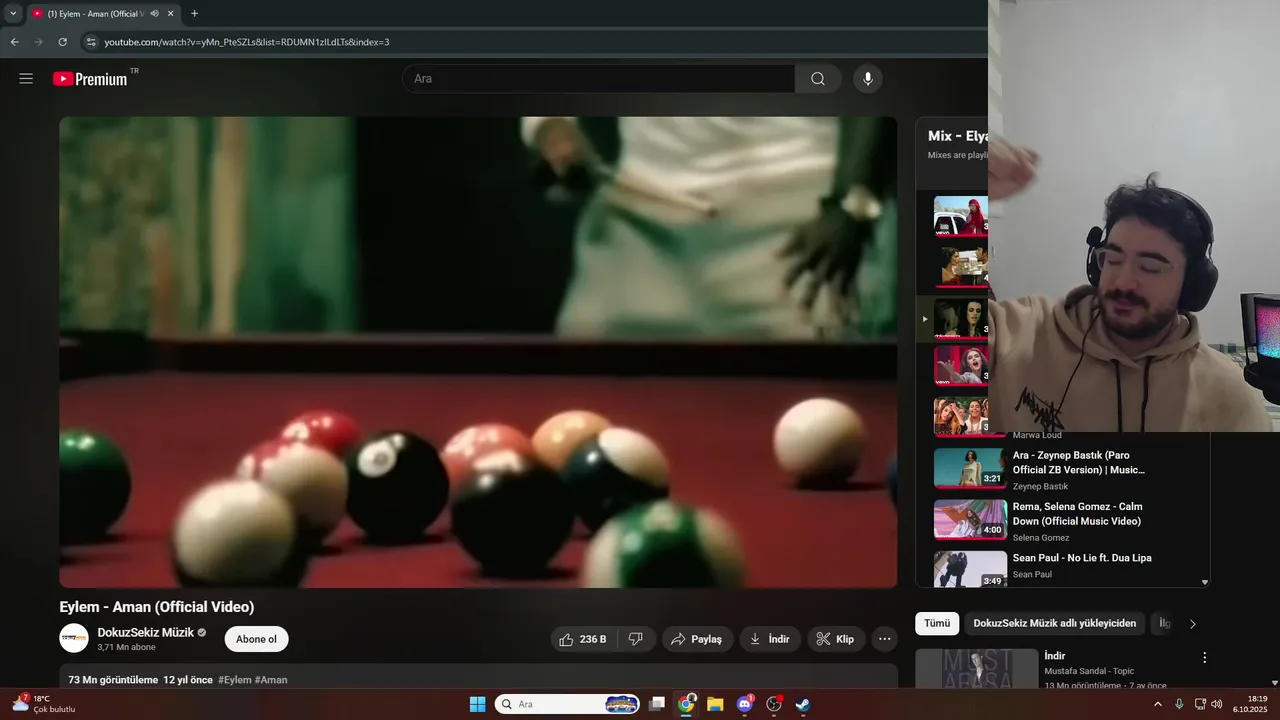Image resolution: width=1280 pixels, height=720 pixels.
Task: Like the video with thumbs-up 236 B
Action: point(583,639)
